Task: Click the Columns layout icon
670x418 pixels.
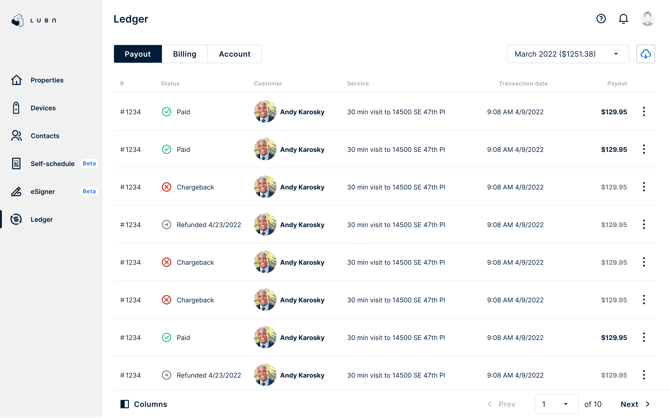Action: 125,404
